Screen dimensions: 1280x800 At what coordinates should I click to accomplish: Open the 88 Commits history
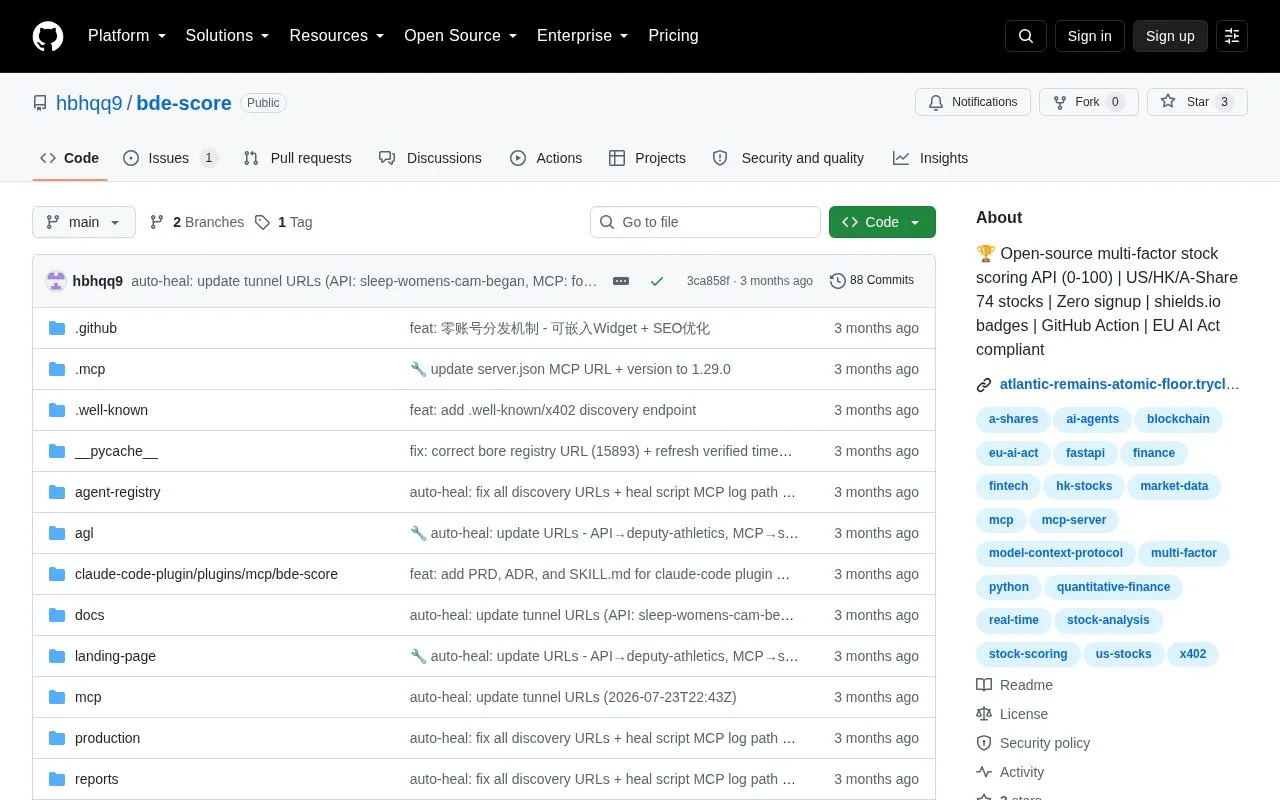872,281
